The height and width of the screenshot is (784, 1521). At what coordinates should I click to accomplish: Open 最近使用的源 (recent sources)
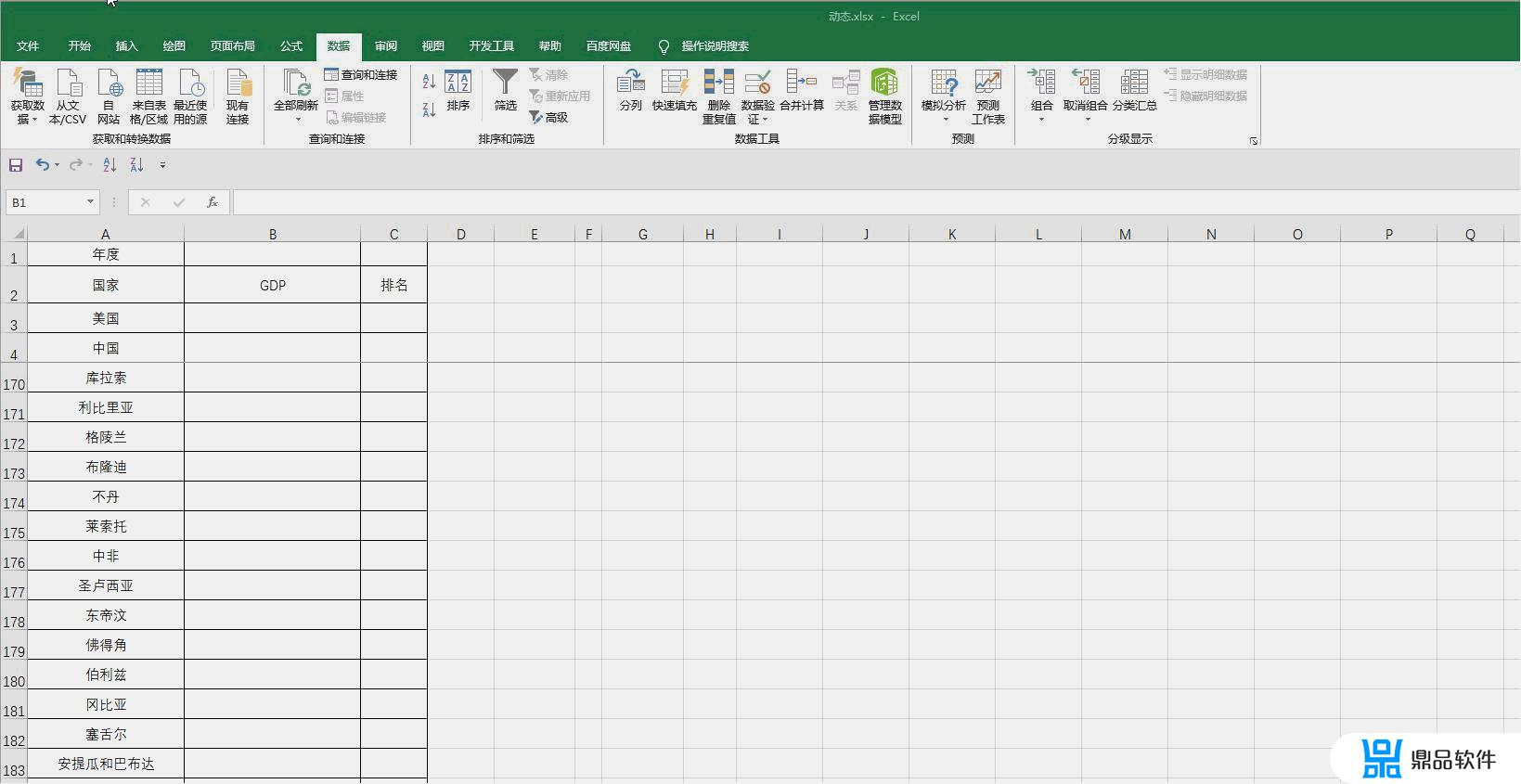pyautogui.click(x=190, y=96)
